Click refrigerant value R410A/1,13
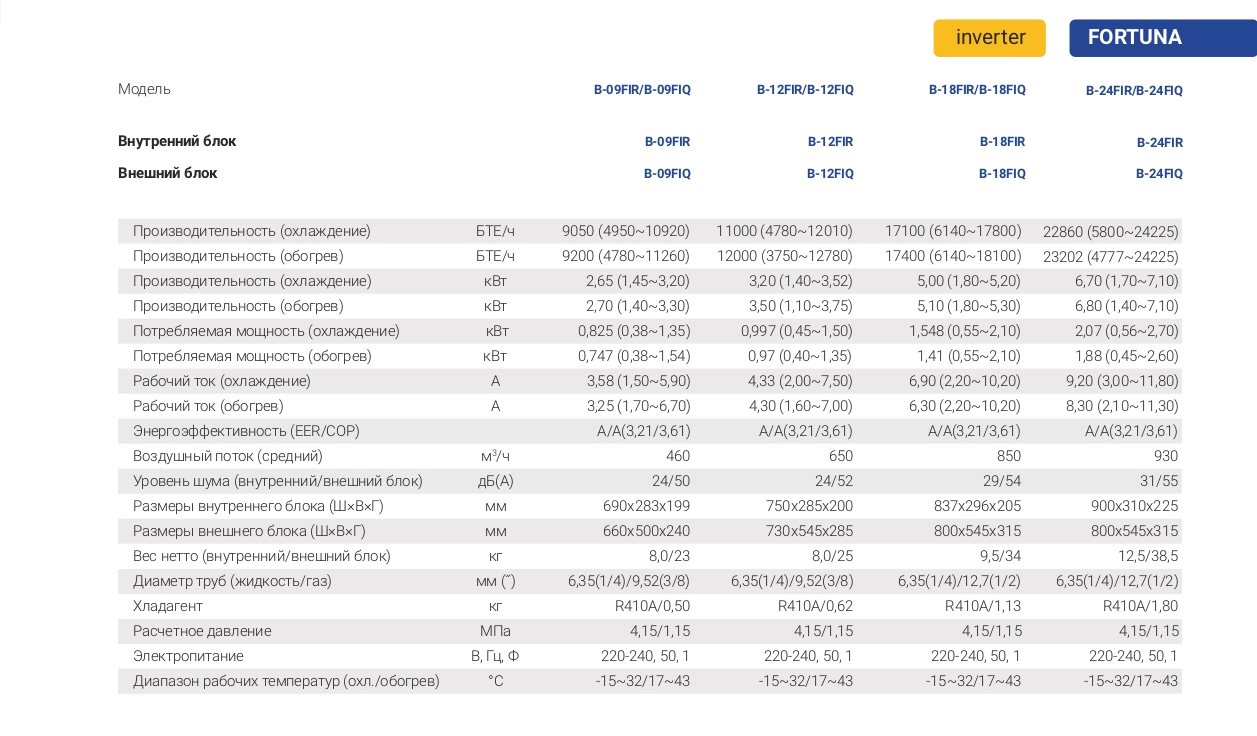 click(x=983, y=606)
